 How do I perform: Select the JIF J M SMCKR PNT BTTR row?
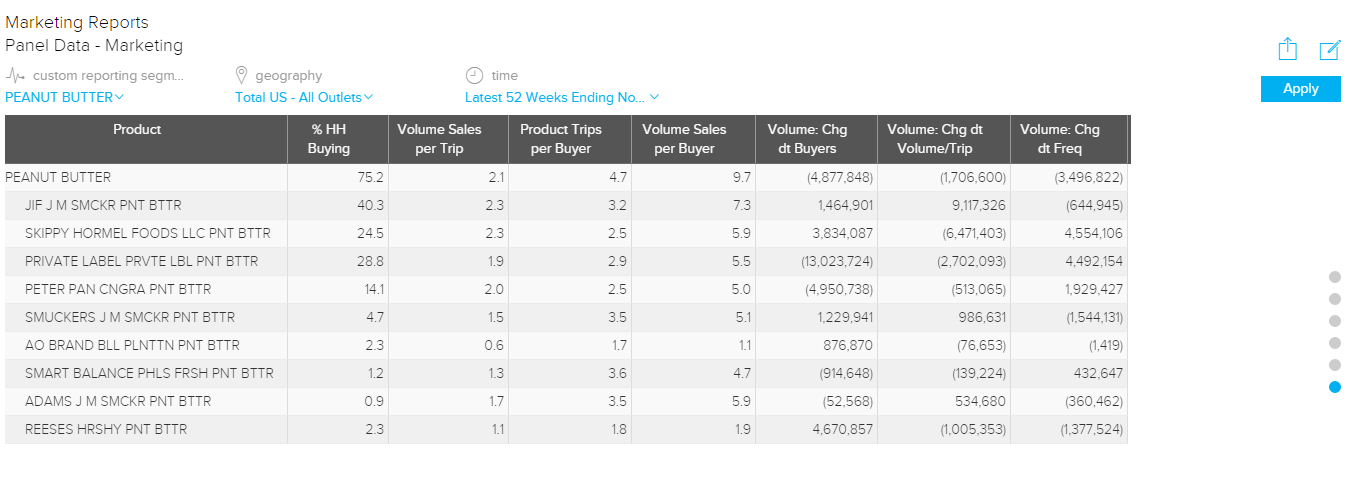103,205
